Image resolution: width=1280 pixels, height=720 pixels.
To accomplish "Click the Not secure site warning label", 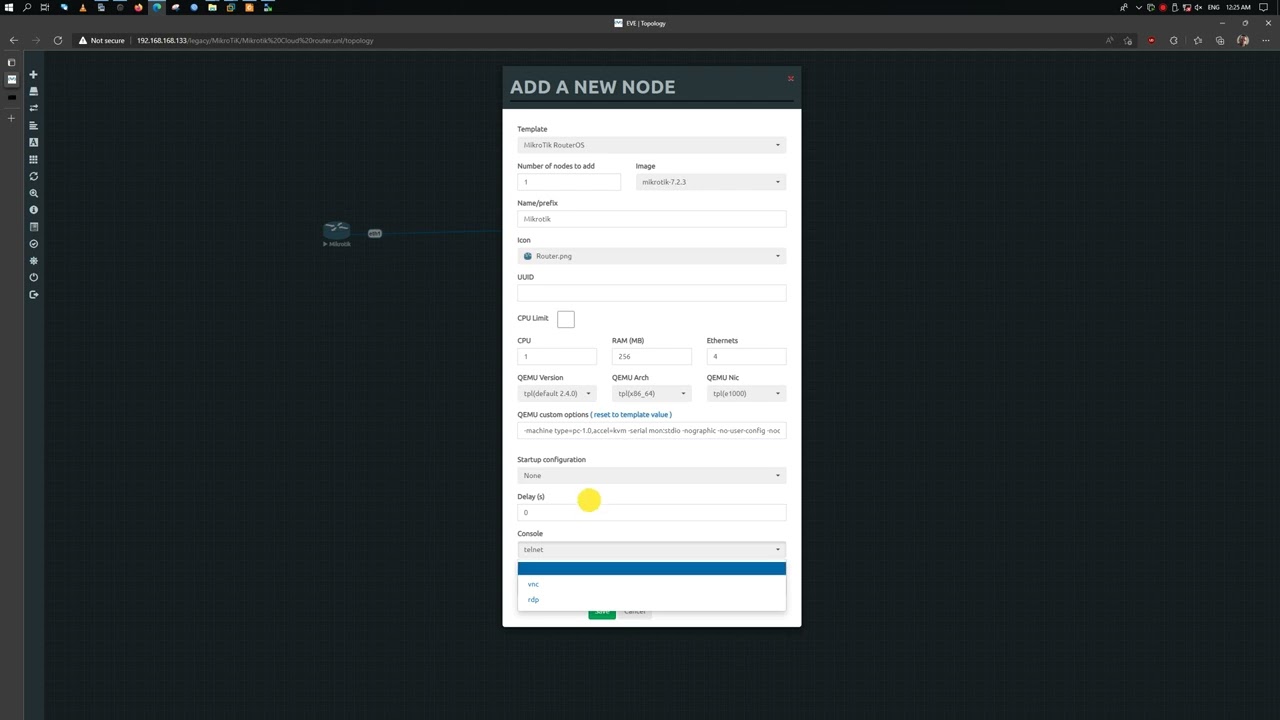I will pos(101,40).
